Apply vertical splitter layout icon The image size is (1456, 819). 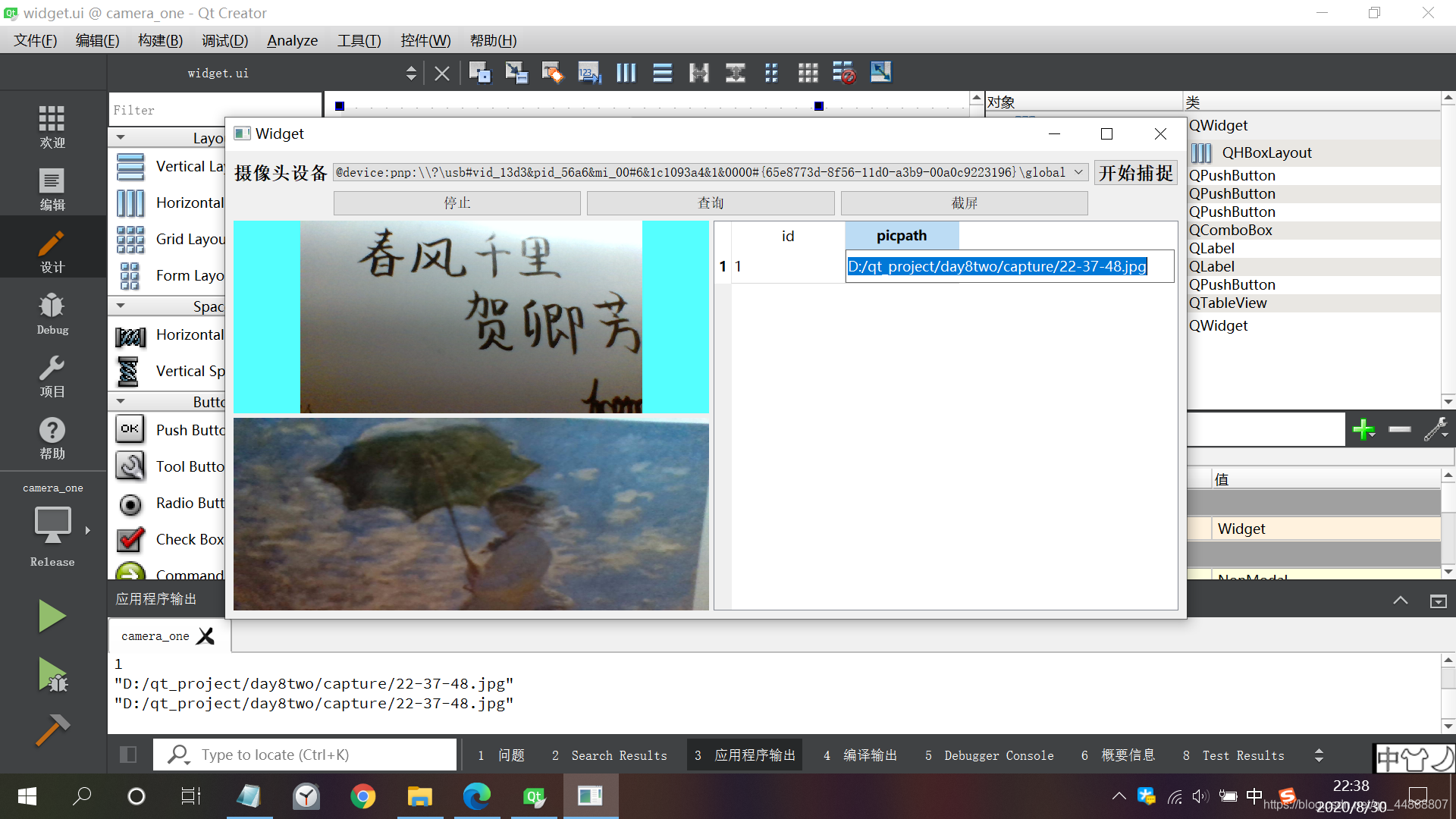coord(735,73)
